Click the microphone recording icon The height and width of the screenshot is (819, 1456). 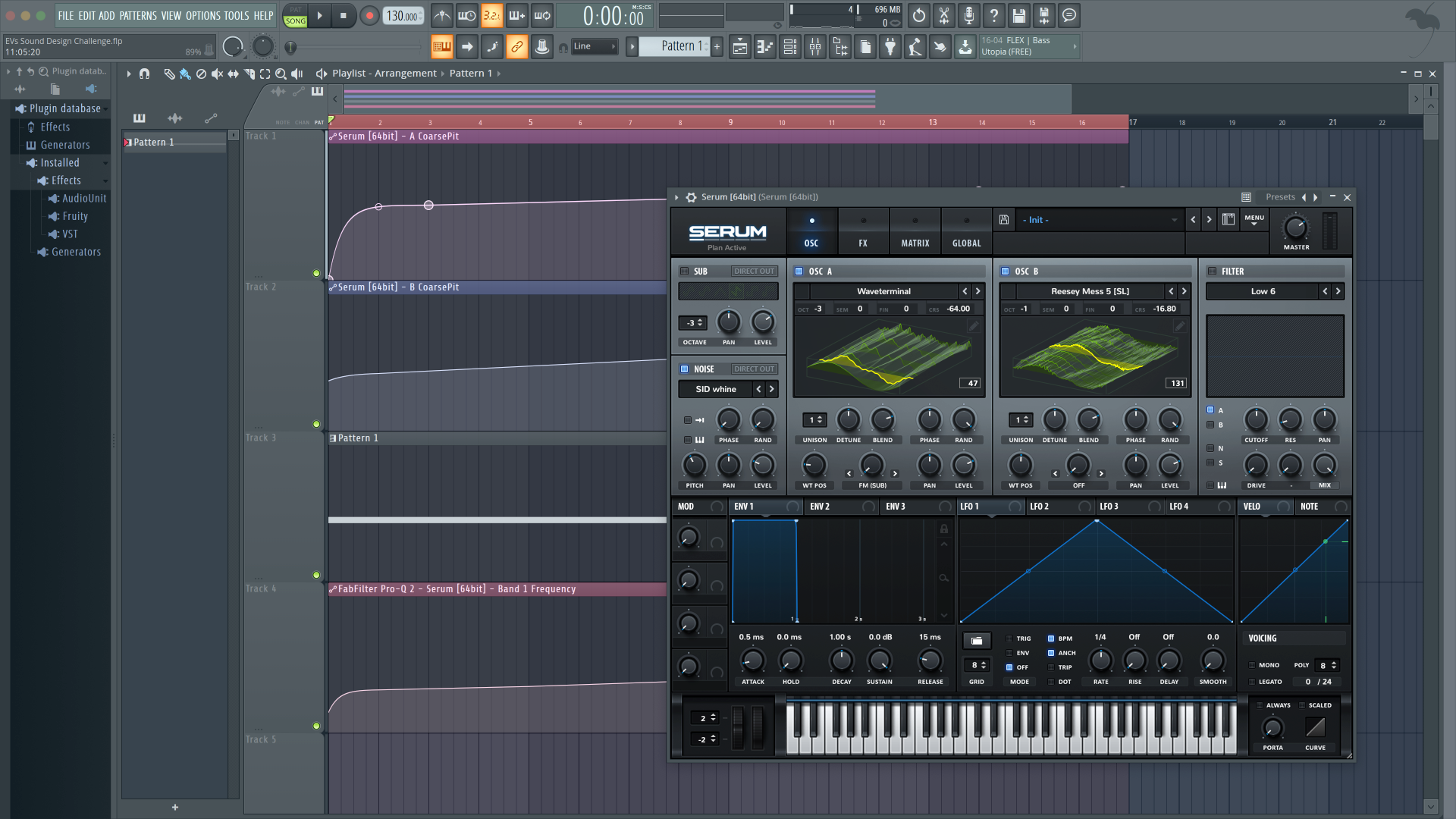[969, 15]
